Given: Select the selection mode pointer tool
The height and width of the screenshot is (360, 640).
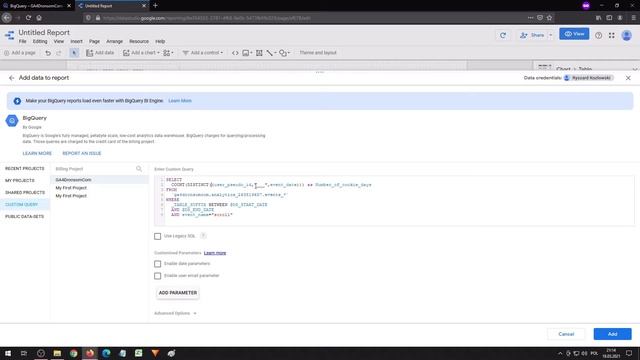Looking at the screenshot, I should (x=74, y=53).
